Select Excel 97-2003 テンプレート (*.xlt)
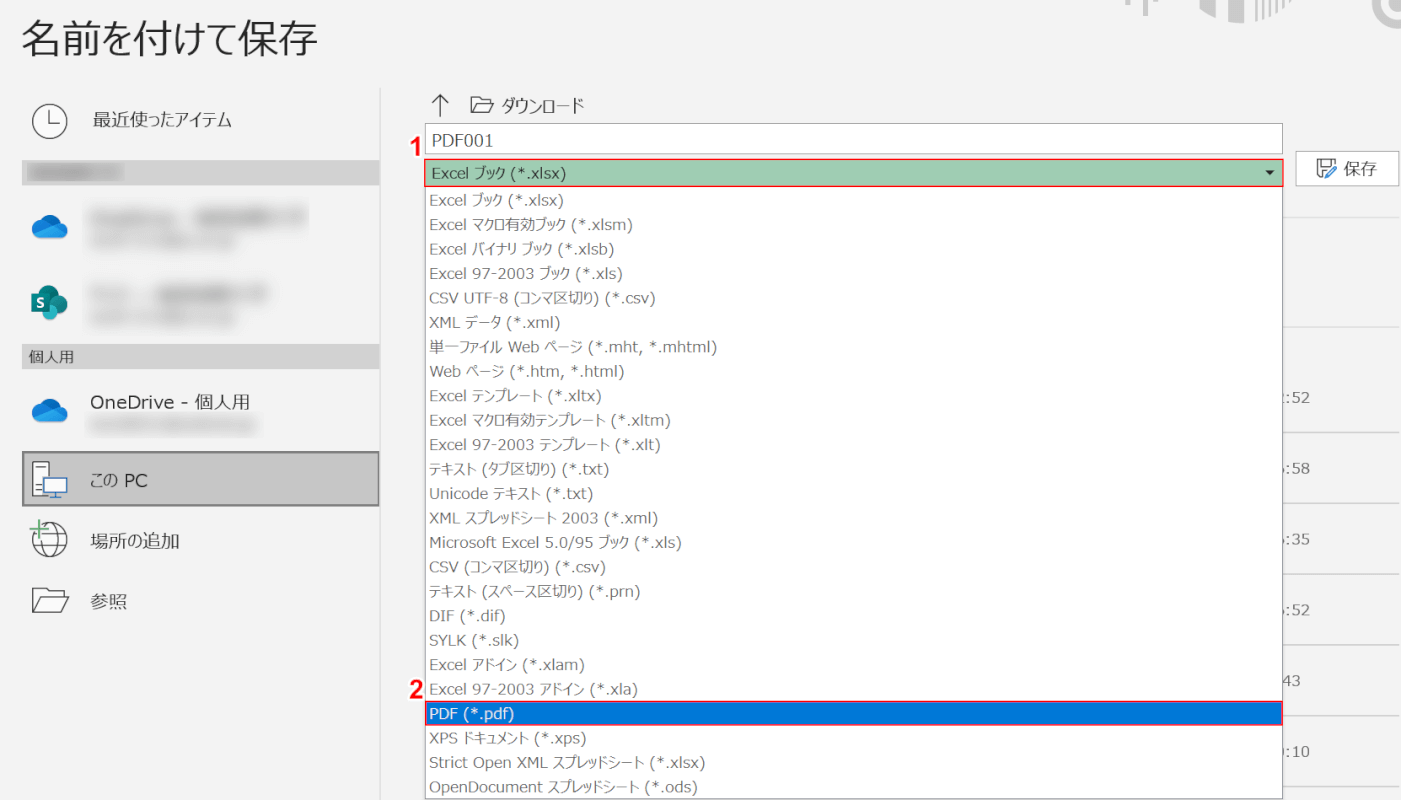1401x800 pixels. click(x=853, y=444)
